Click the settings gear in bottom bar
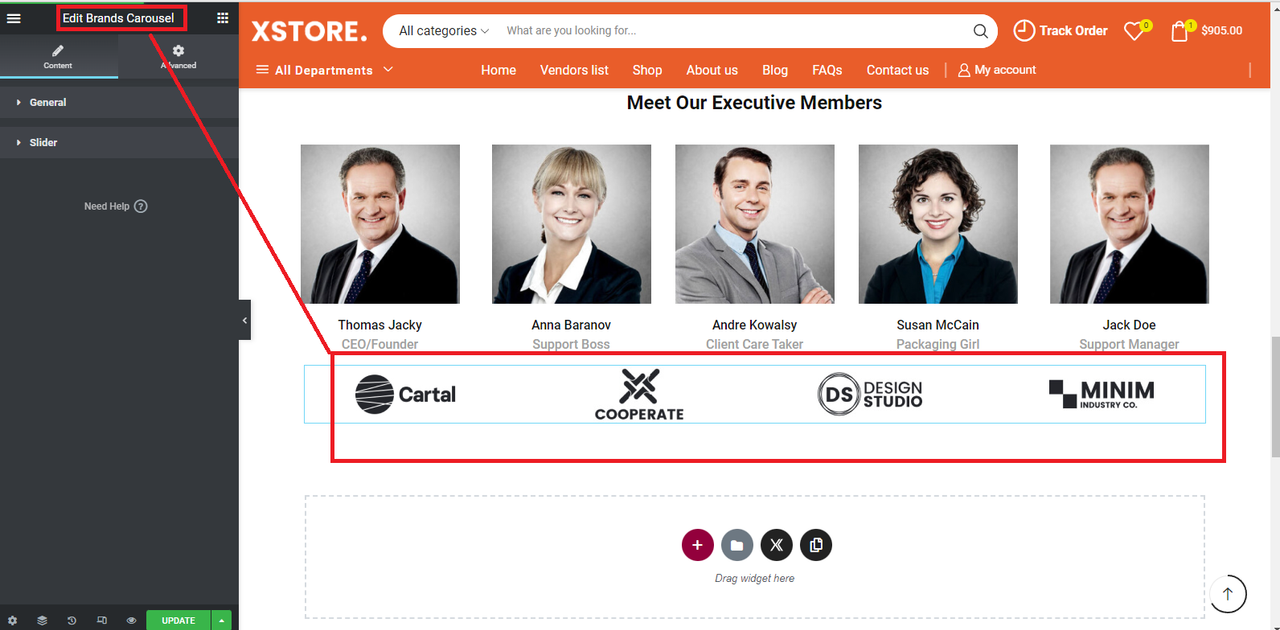The height and width of the screenshot is (630, 1280). [14, 620]
